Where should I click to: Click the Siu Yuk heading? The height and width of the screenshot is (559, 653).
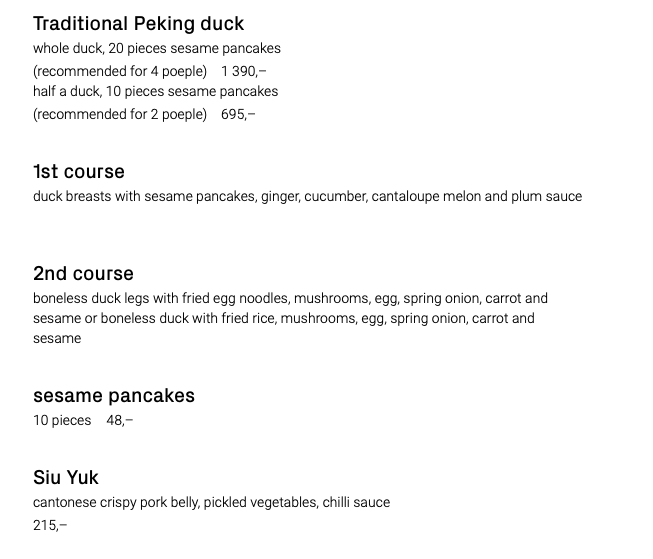(66, 477)
